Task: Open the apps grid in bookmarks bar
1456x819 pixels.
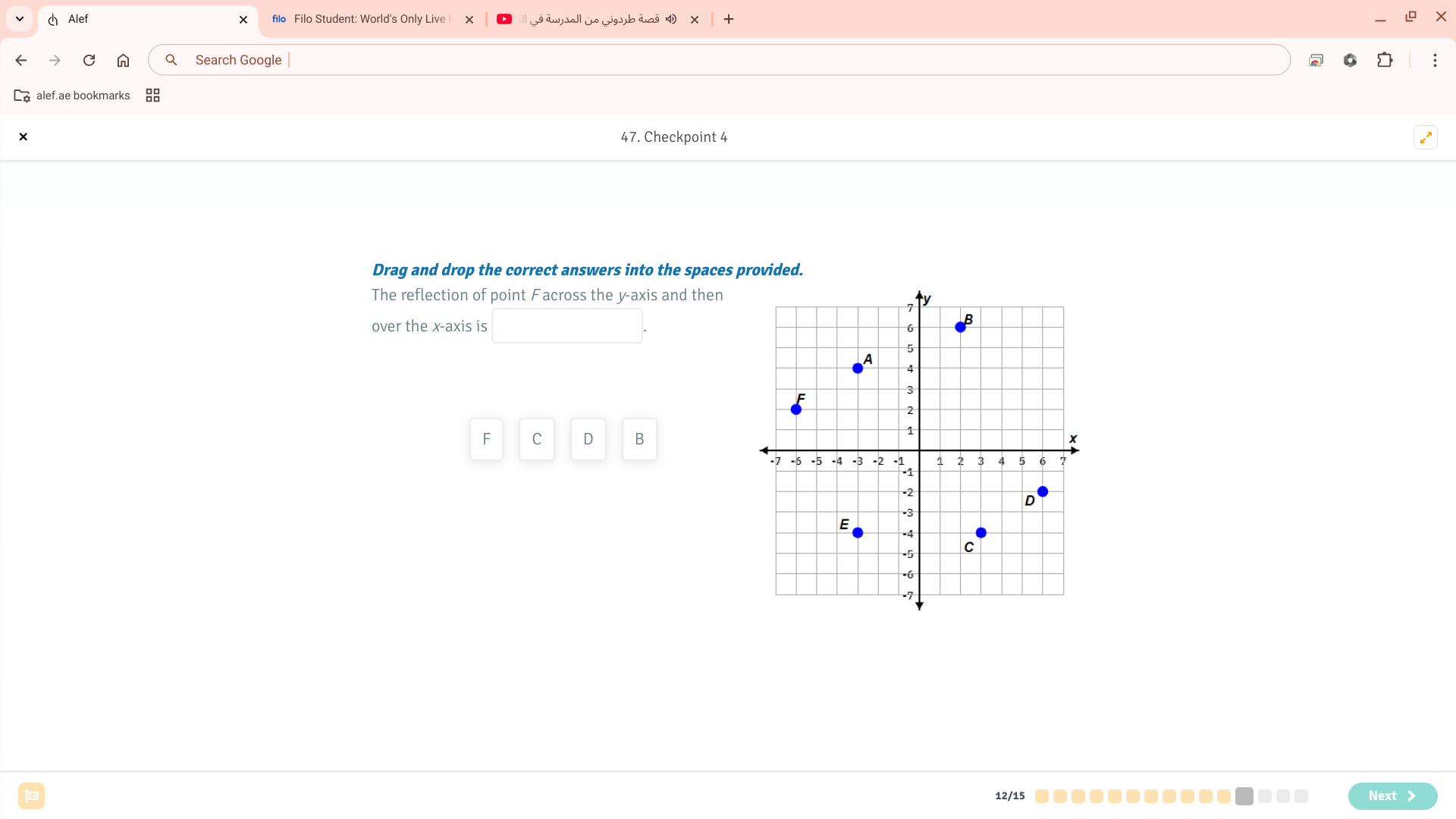Action: click(152, 96)
